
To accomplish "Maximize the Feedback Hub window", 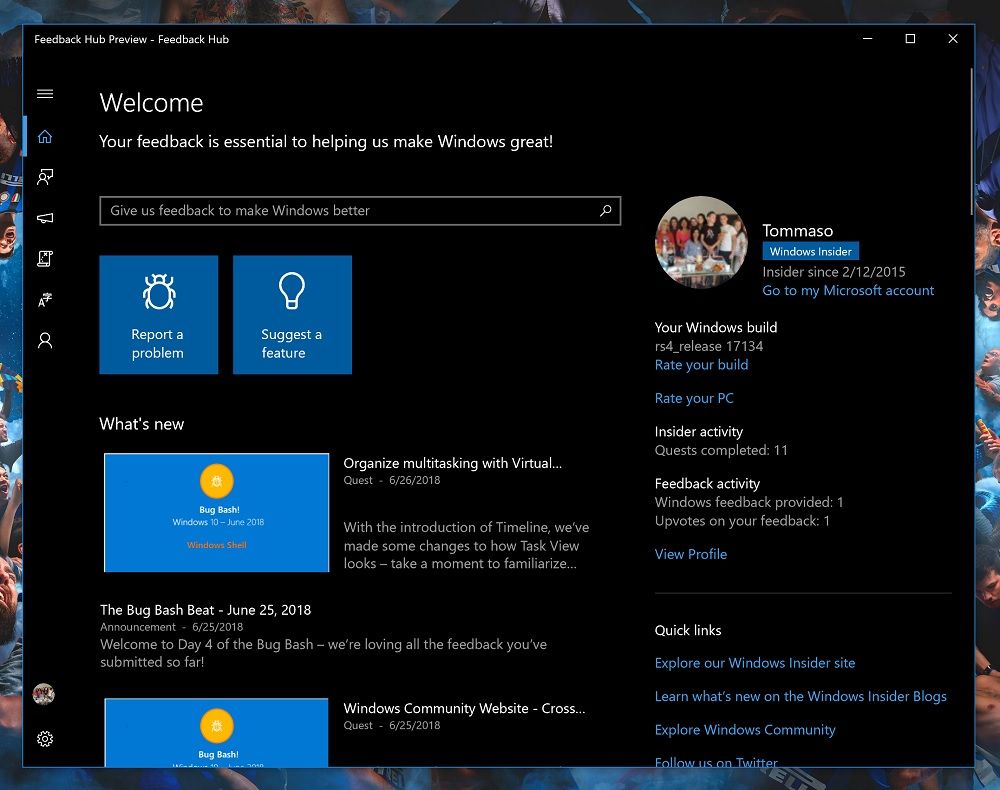I will click(x=910, y=39).
